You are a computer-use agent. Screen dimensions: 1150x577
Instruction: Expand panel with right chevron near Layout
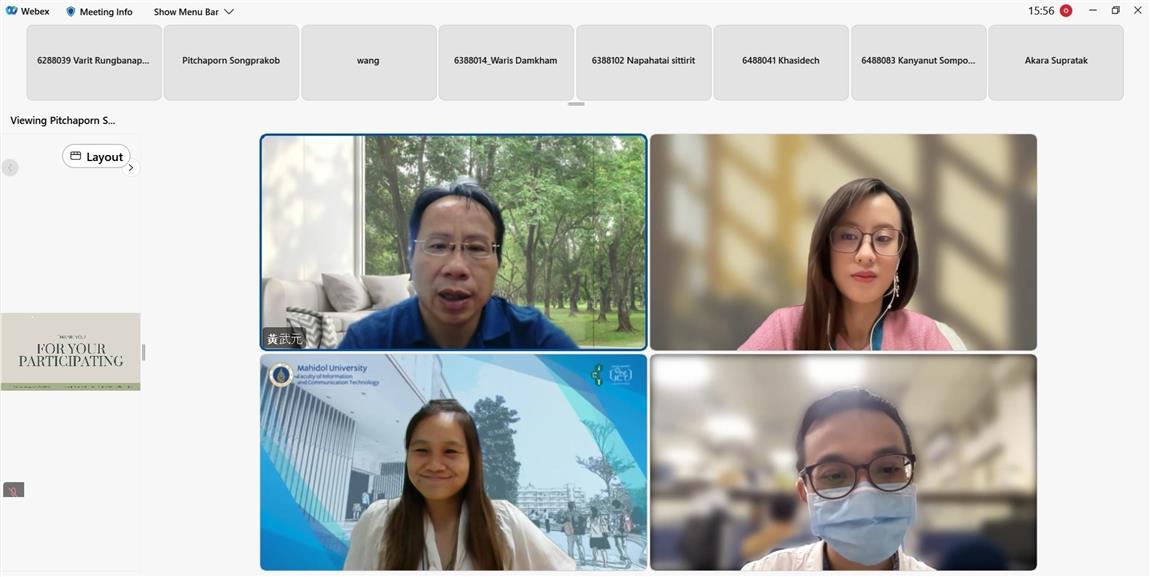coord(130,168)
